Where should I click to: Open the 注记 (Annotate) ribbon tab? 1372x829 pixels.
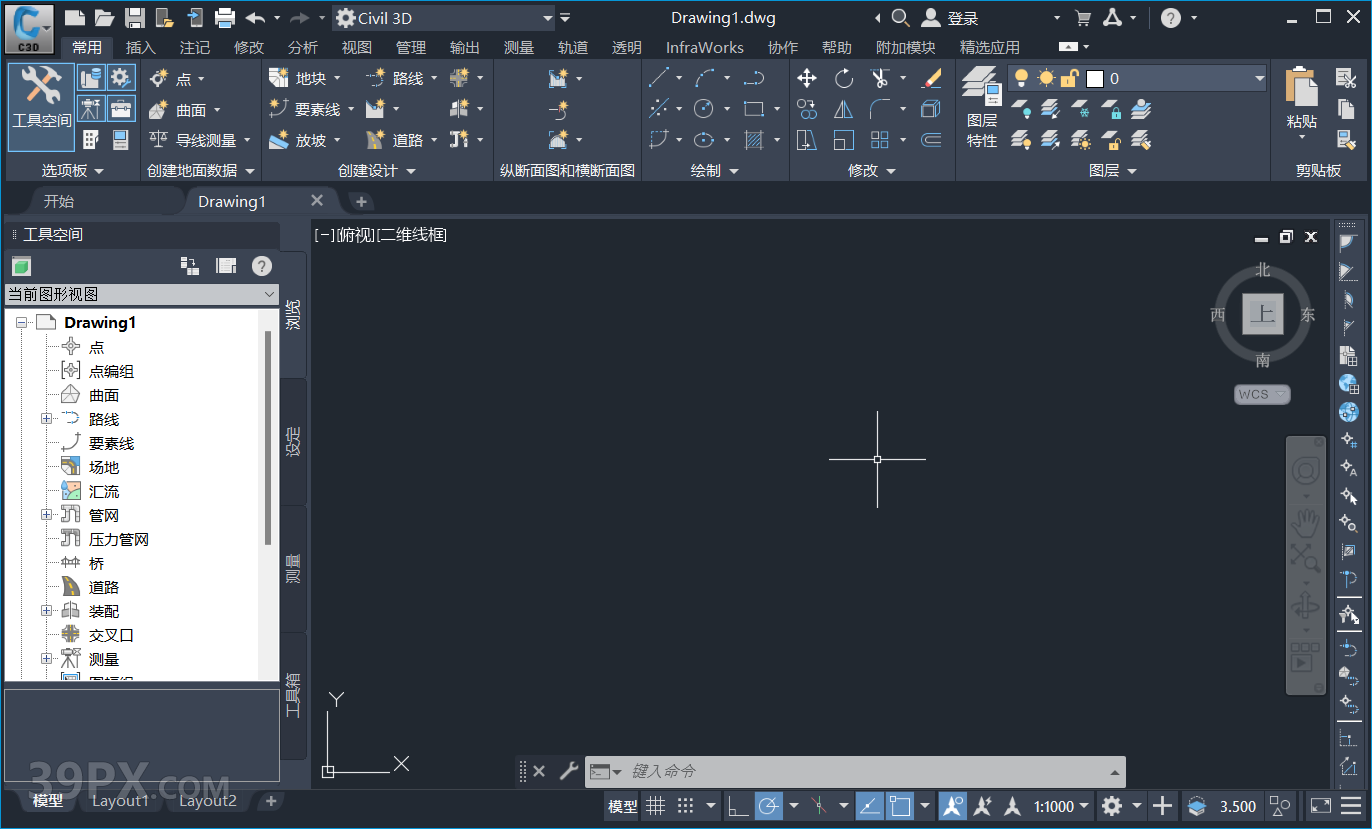click(x=195, y=47)
